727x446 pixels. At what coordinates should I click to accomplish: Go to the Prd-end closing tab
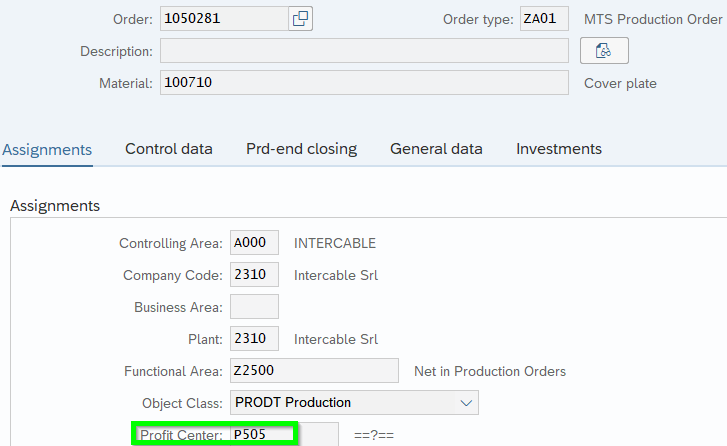[x=301, y=149]
